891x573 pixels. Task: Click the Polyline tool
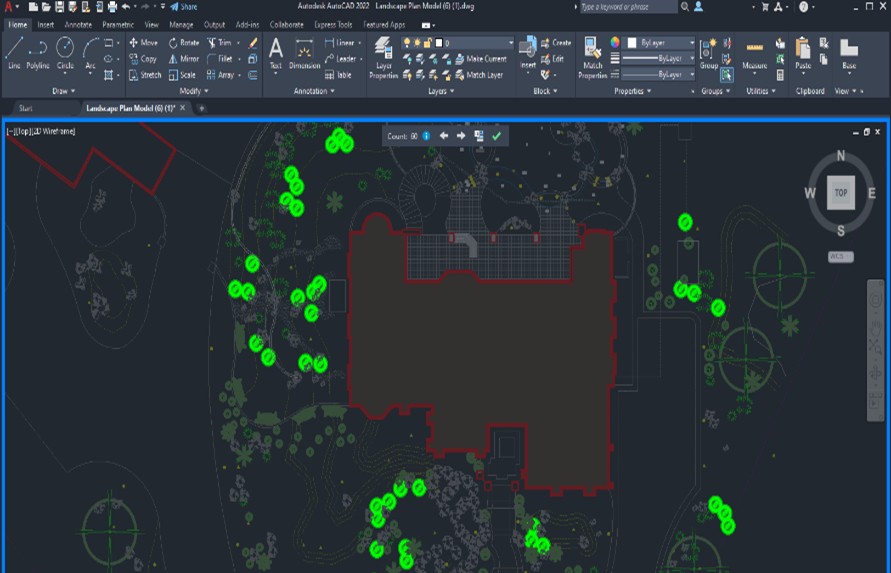coord(38,52)
